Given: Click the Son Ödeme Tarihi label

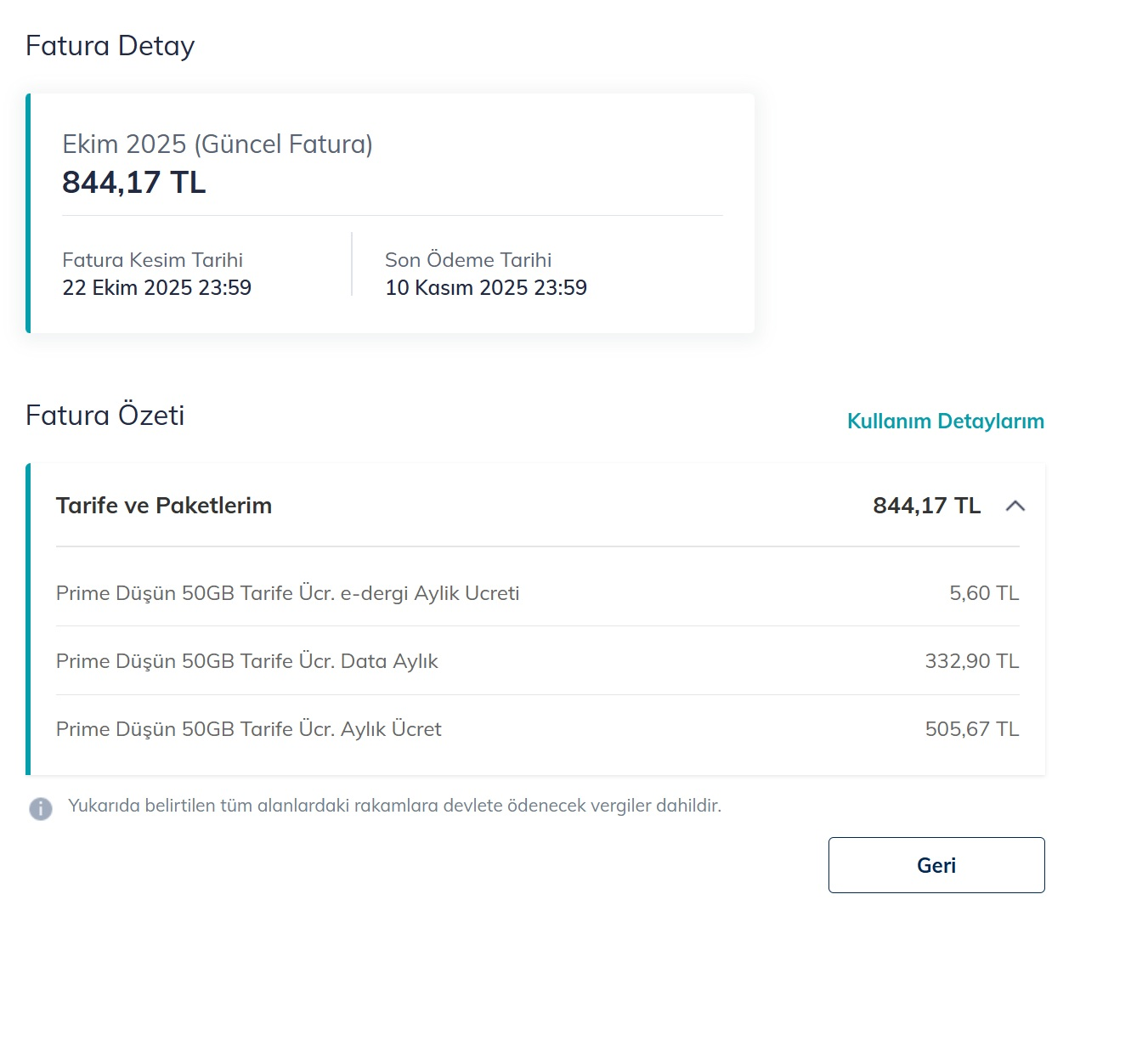Looking at the screenshot, I should coord(468,260).
